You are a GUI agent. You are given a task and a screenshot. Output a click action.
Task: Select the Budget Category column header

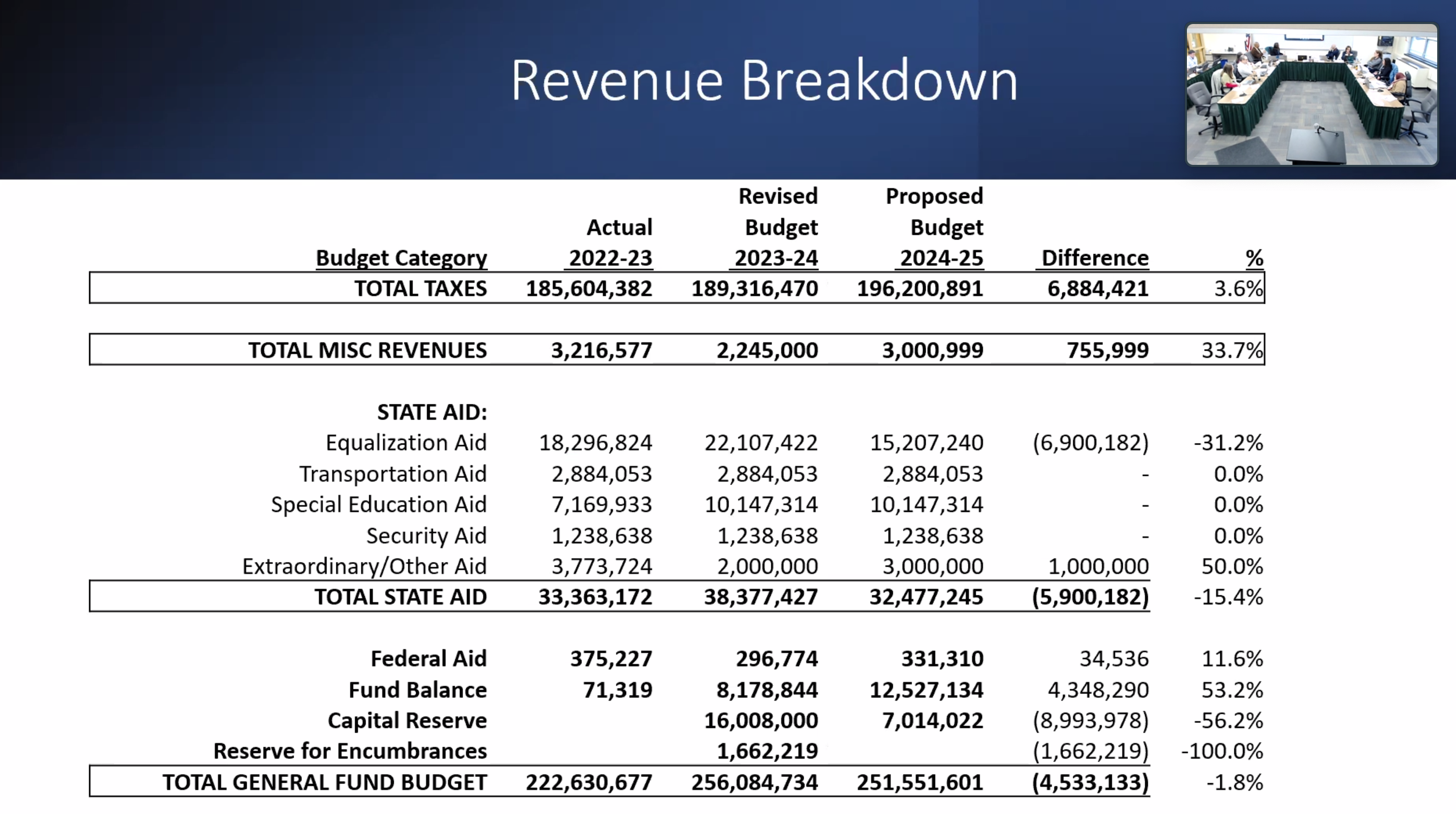tap(401, 258)
